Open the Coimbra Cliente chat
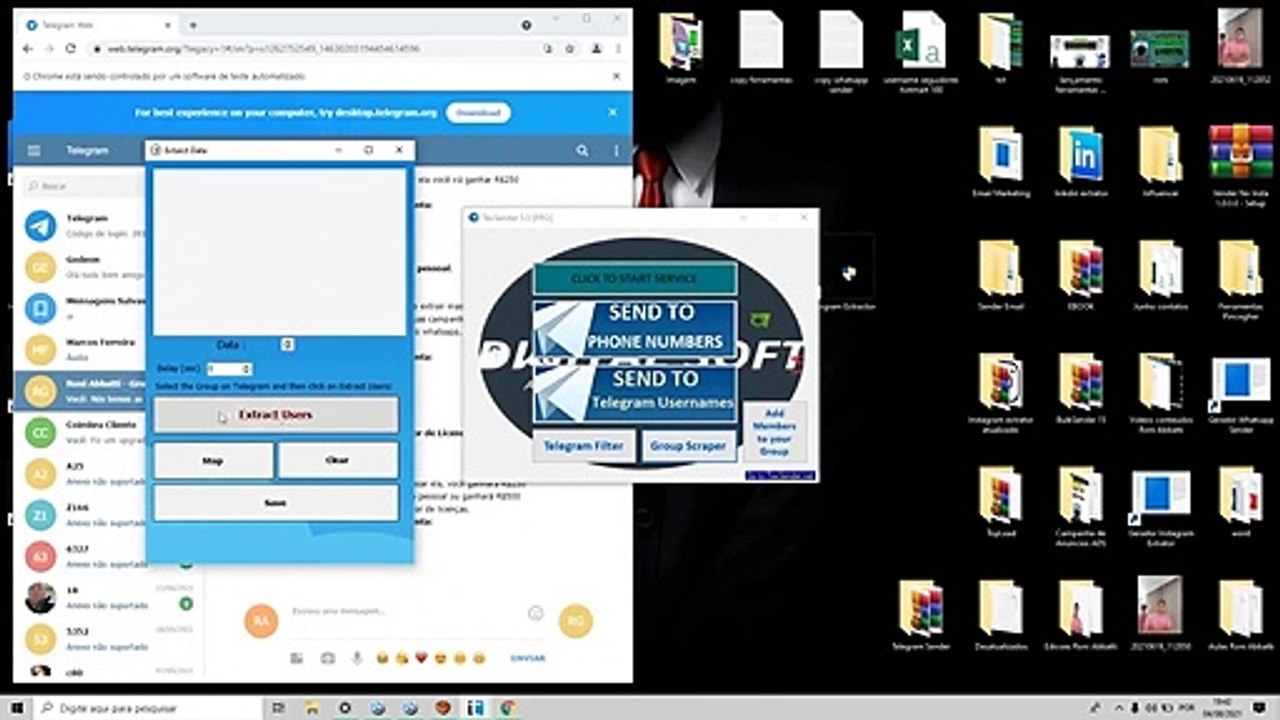 click(x=84, y=431)
